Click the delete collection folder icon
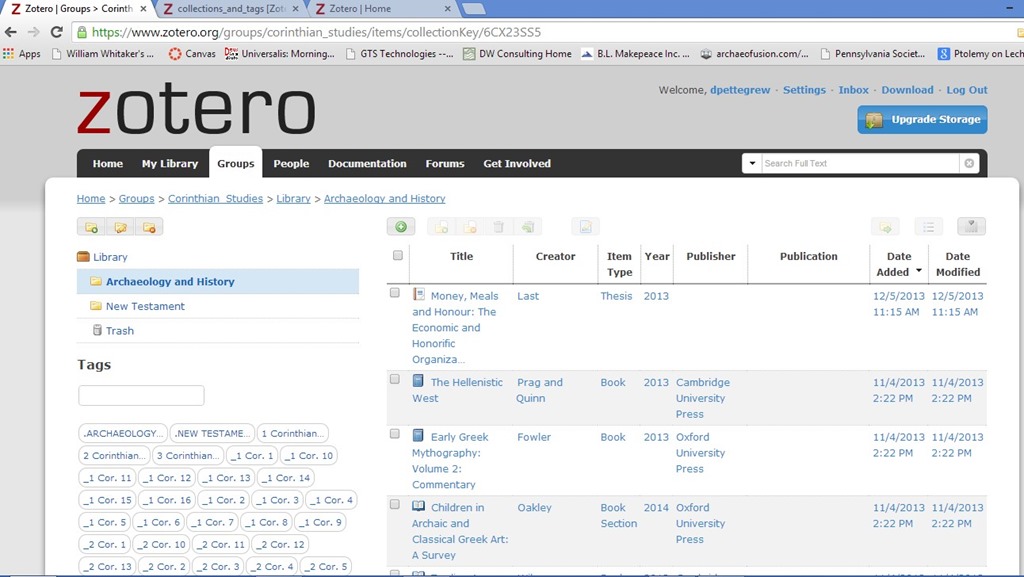 pos(149,227)
